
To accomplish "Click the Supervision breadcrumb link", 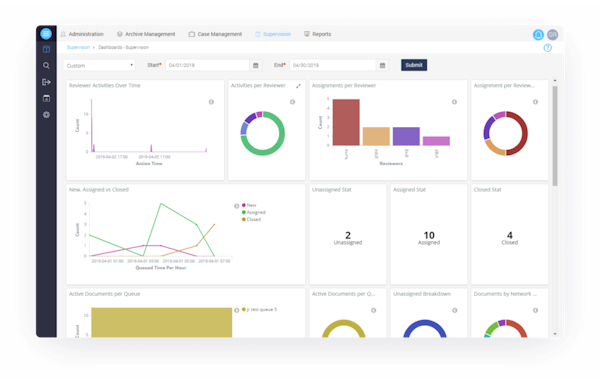I will 78,47.
